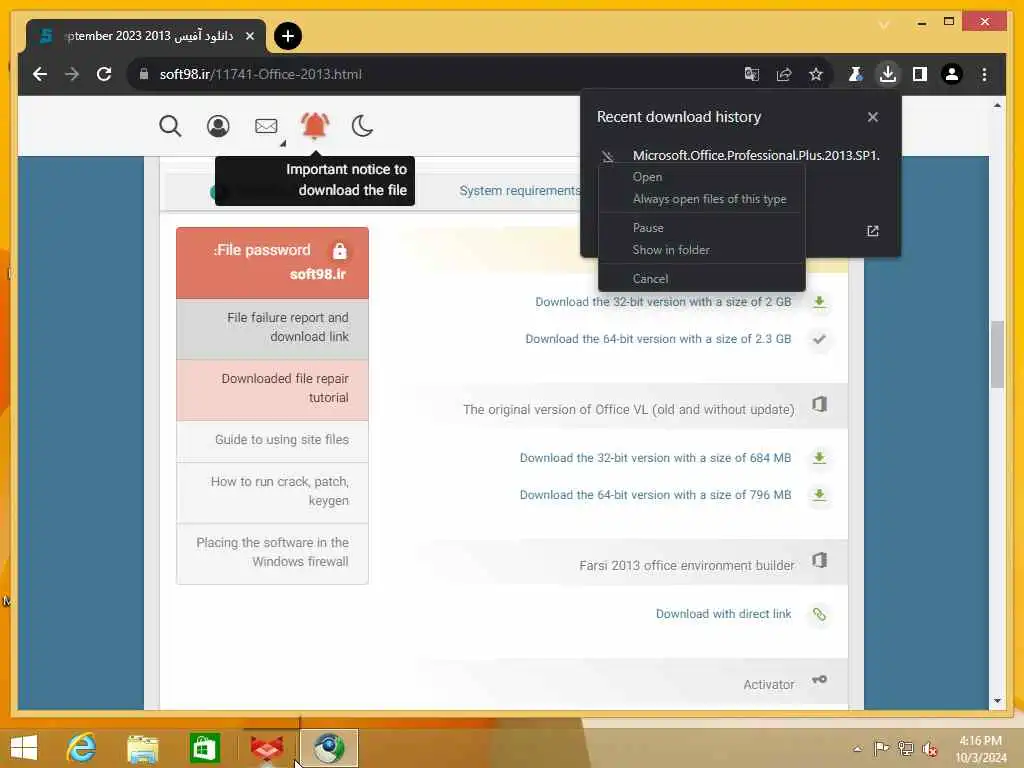Share this page via share icon
Viewport: 1024px width, 768px height.
pyautogui.click(x=784, y=74)
